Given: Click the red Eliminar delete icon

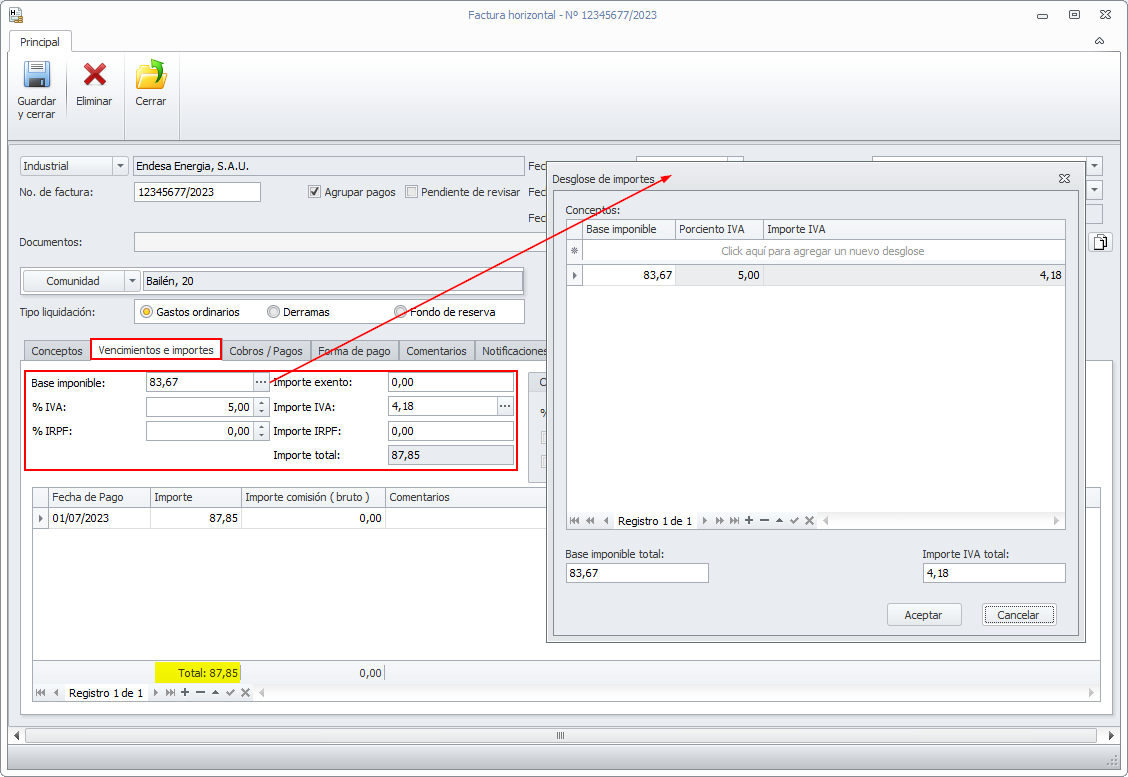Looking at the screenshot, I should point(94,76).
